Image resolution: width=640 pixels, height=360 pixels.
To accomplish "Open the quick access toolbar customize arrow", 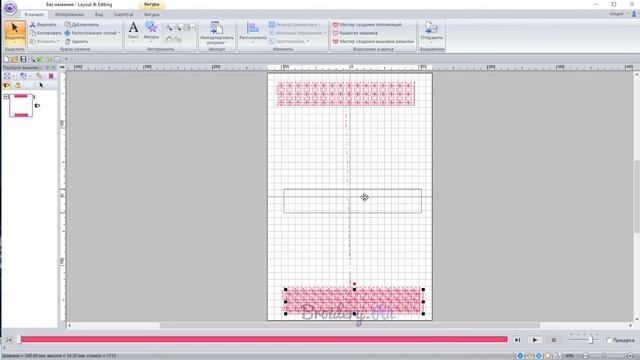I will pos(66,60).
